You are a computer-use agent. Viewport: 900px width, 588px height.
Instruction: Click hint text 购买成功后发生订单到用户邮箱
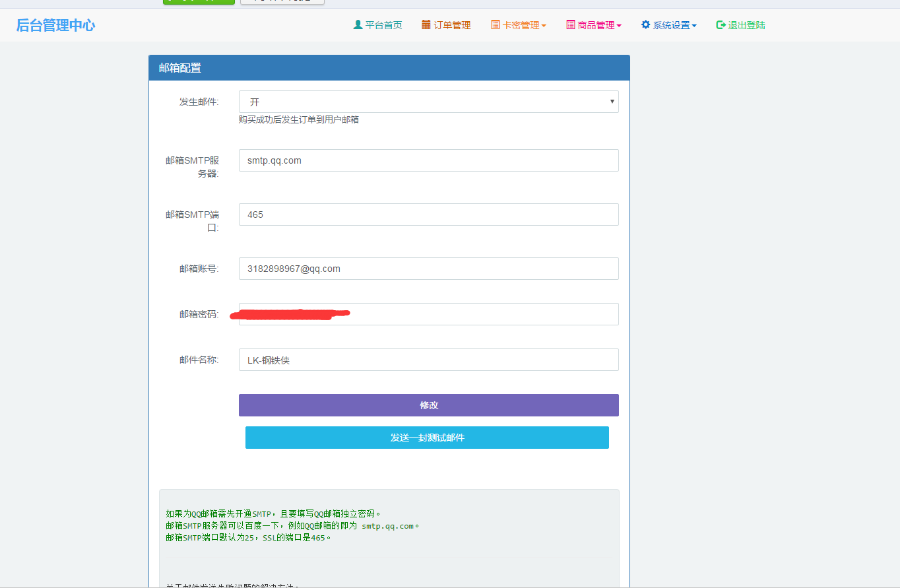click(299, 119)
